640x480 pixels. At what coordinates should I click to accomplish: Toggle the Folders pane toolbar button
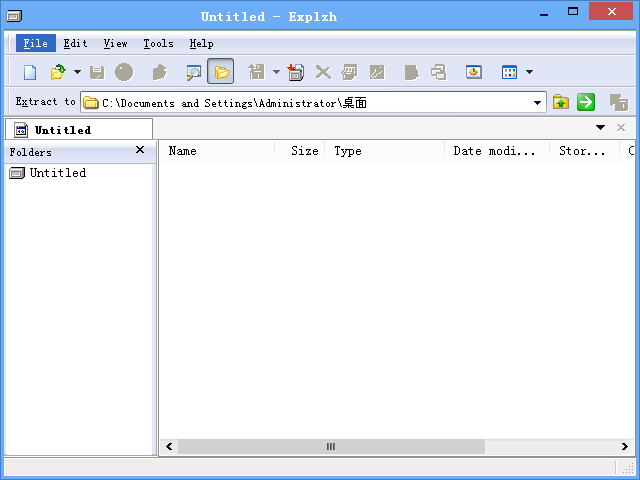pos(221,72)
